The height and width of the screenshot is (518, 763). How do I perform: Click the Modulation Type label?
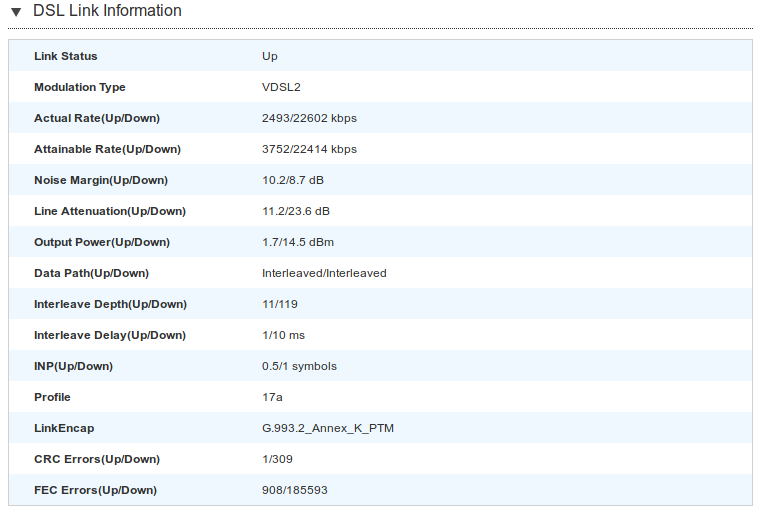click(x=80, y=87)
